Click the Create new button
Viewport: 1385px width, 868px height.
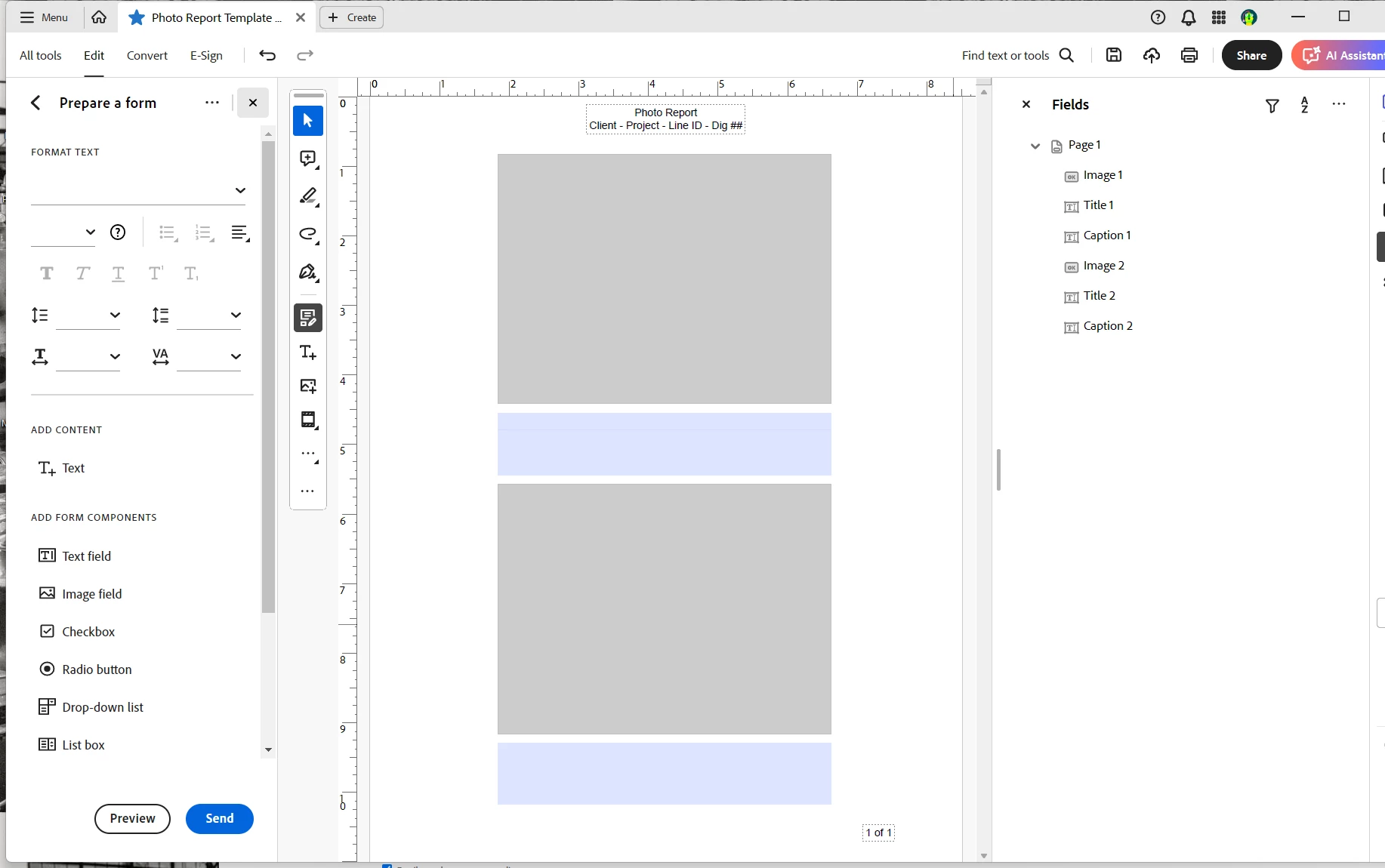[x=352, y=17]
